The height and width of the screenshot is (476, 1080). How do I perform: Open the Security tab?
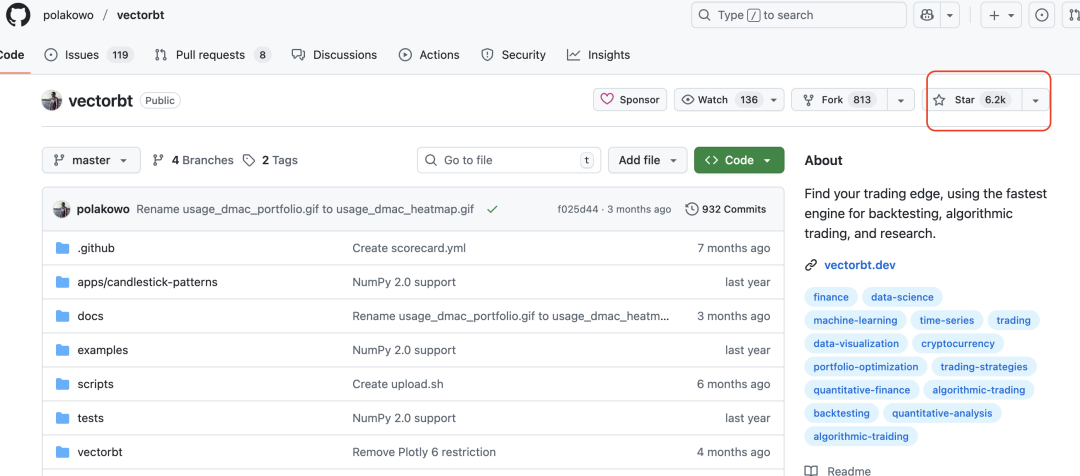pos(513,55)
